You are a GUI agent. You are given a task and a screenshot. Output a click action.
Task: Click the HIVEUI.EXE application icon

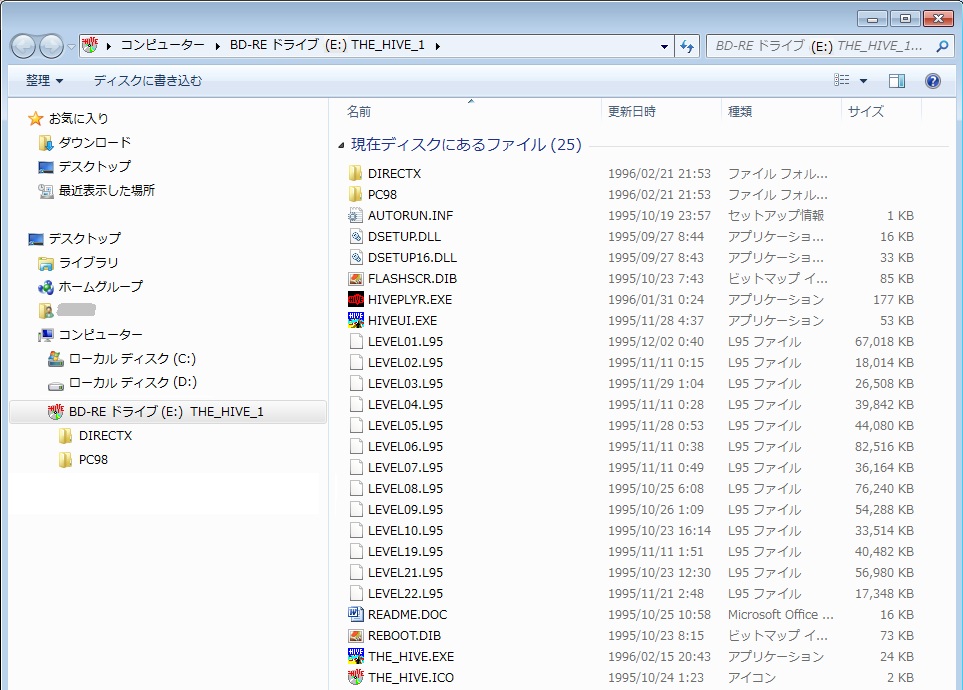pos(356,320)
